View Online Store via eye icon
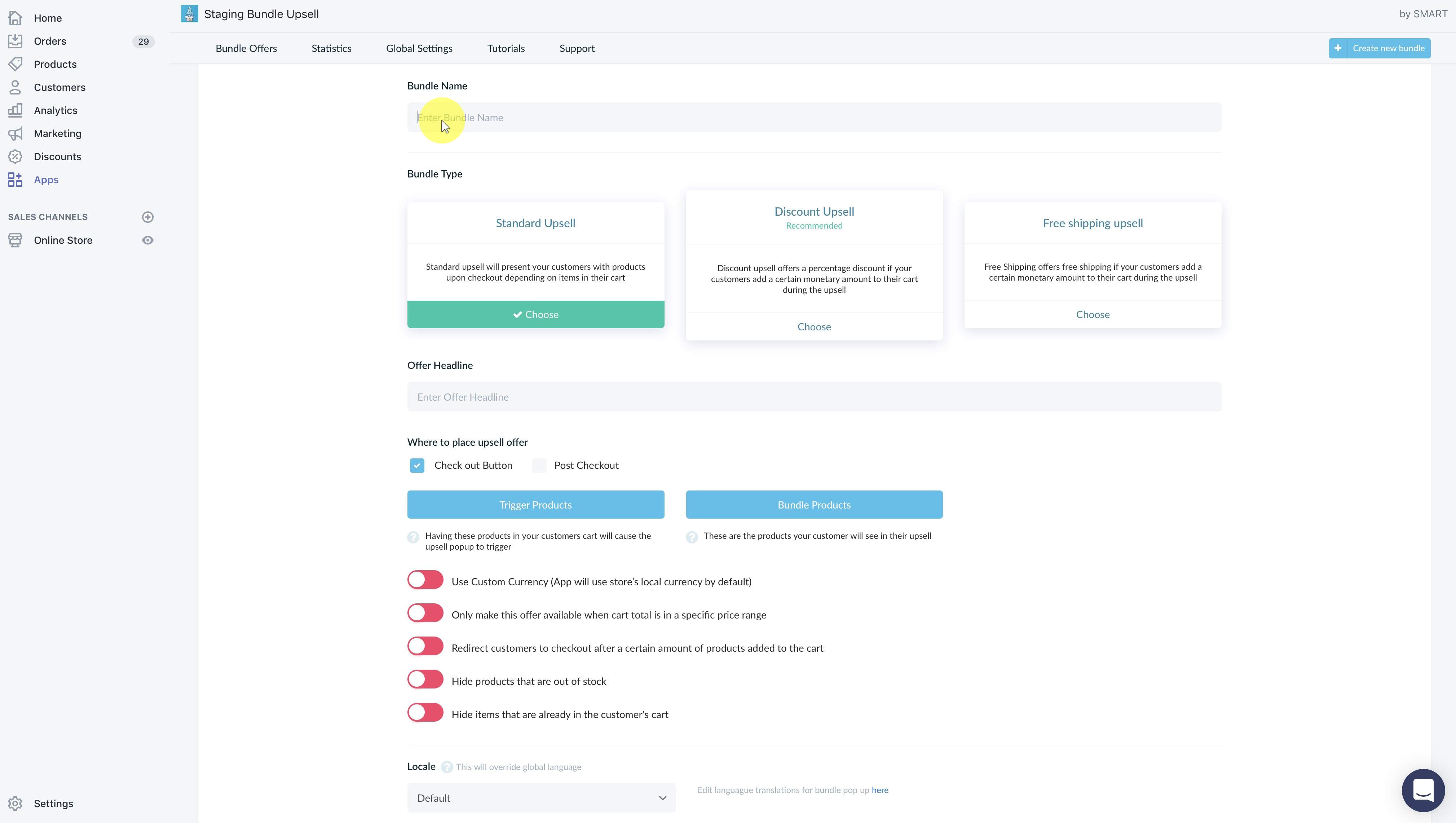Screen dimensions: 1456x823 [147, 240]
